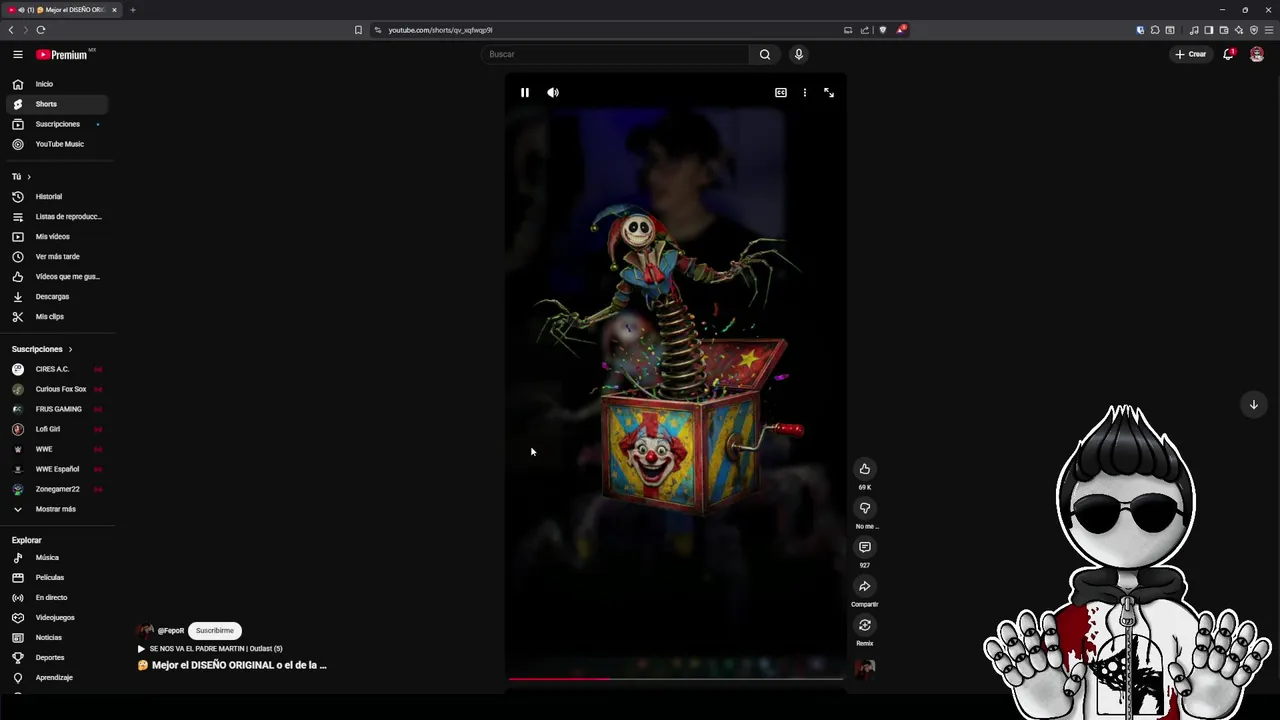1280x720 pixels.
Task: Open the Short's three-dot options menu
Action: [805, 92]
